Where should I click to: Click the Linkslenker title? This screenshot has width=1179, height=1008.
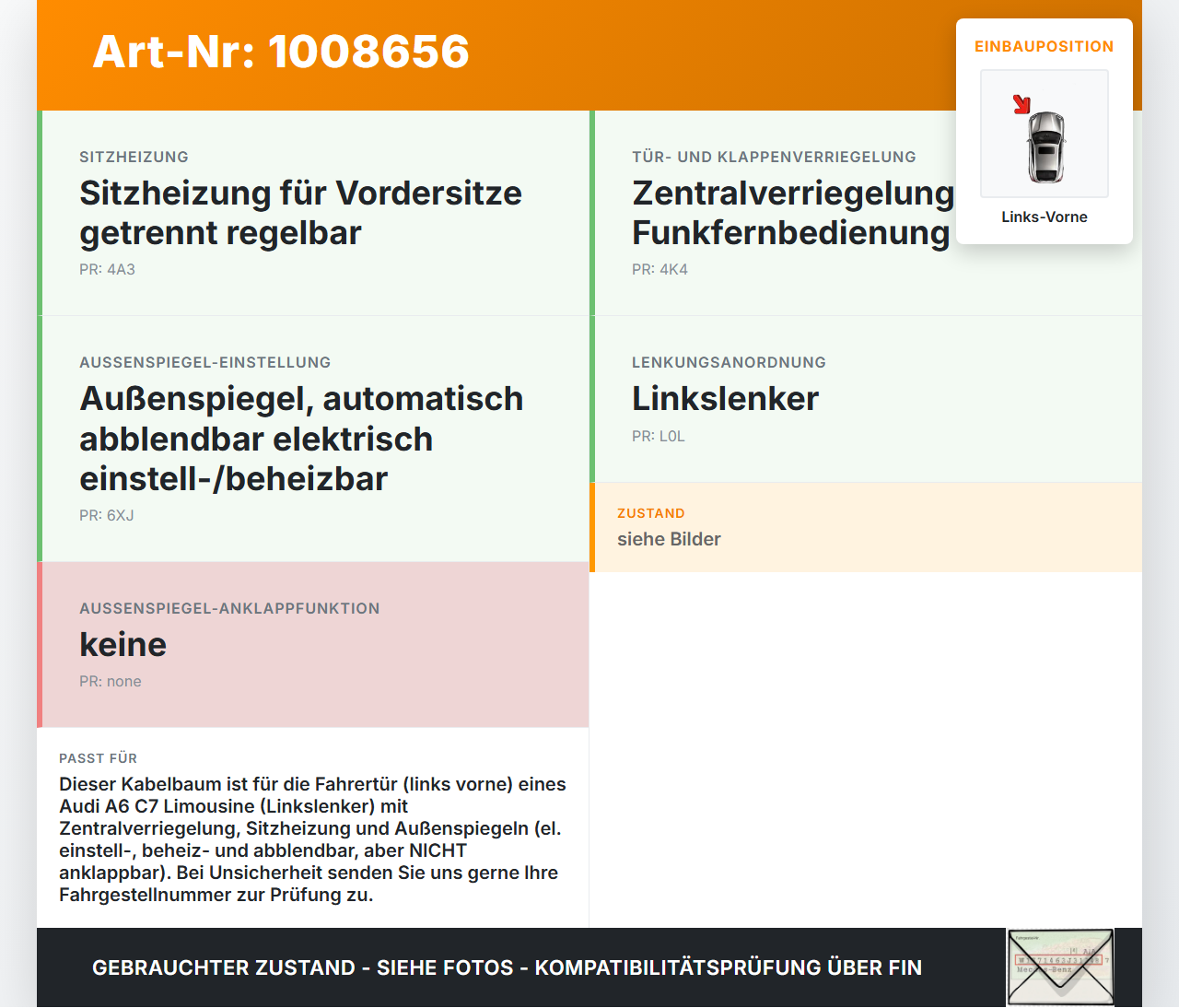[725, 399]
